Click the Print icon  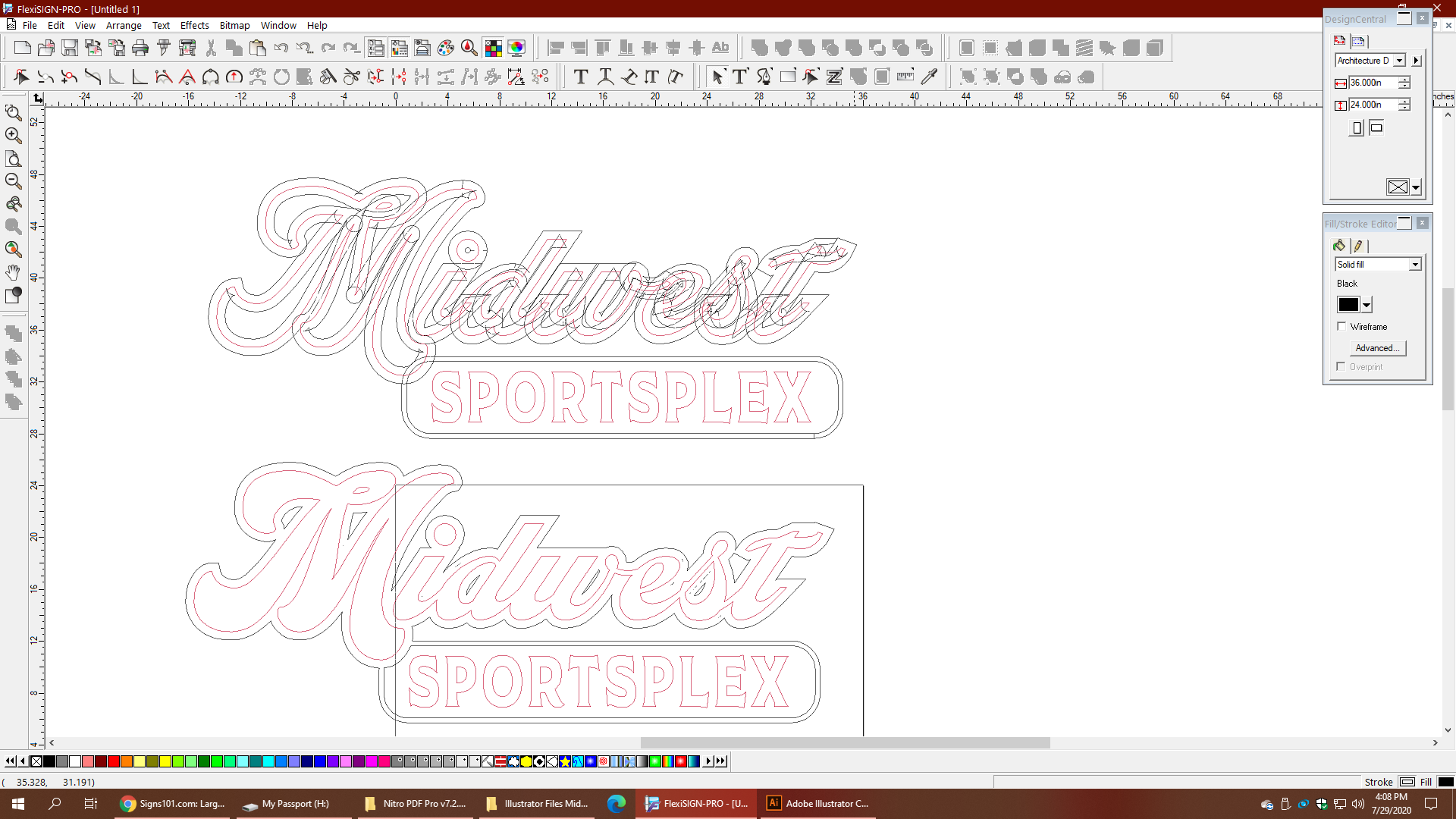point(140,49)
